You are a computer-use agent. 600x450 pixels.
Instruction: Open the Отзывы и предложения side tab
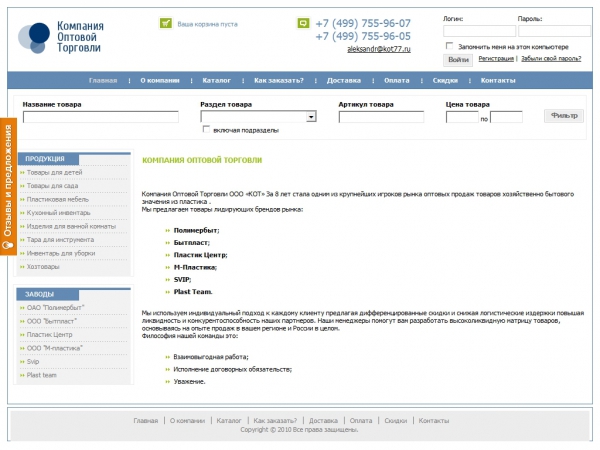point(7,186)
